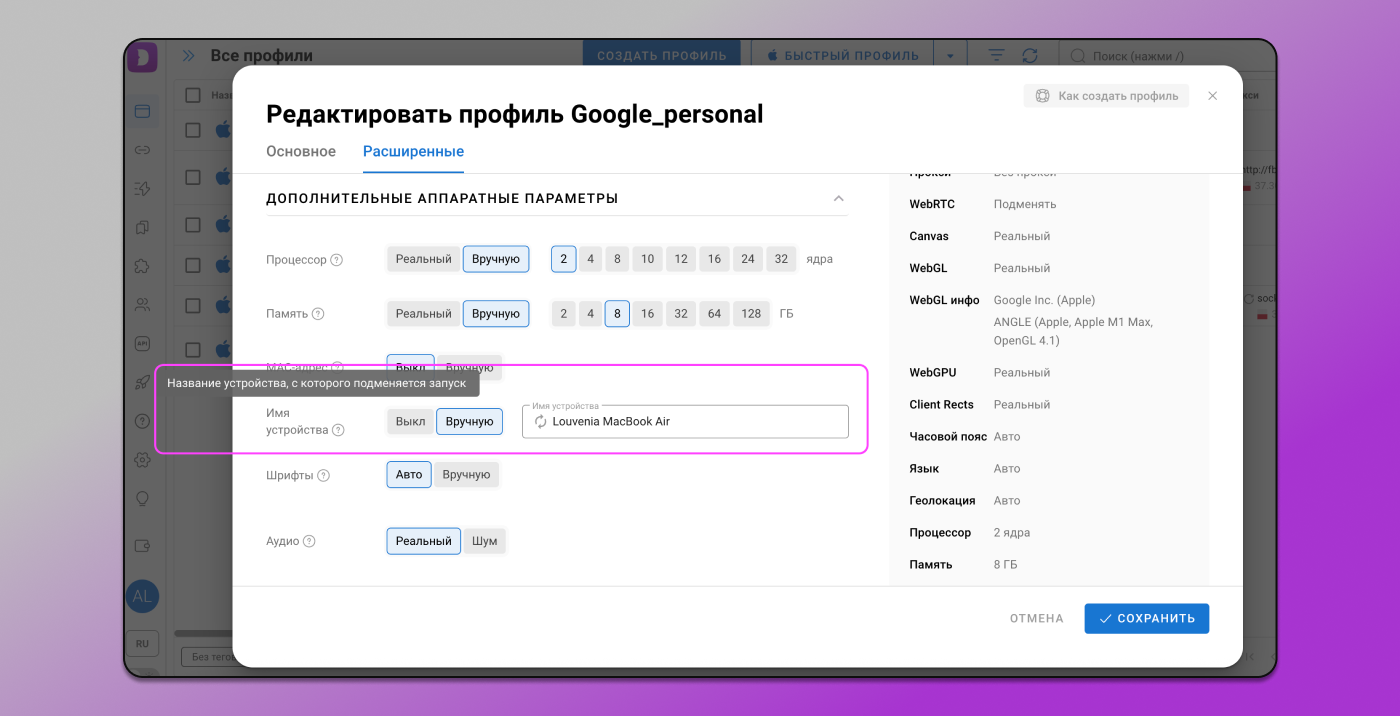Open dropdown arrow next to Быстрый профиль

[950, 56]
